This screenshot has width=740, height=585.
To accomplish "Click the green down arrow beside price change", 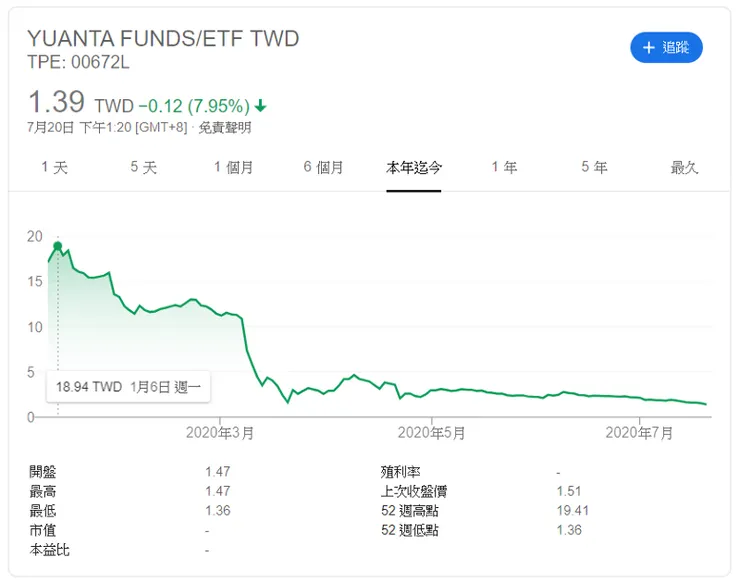I will 261,106.
